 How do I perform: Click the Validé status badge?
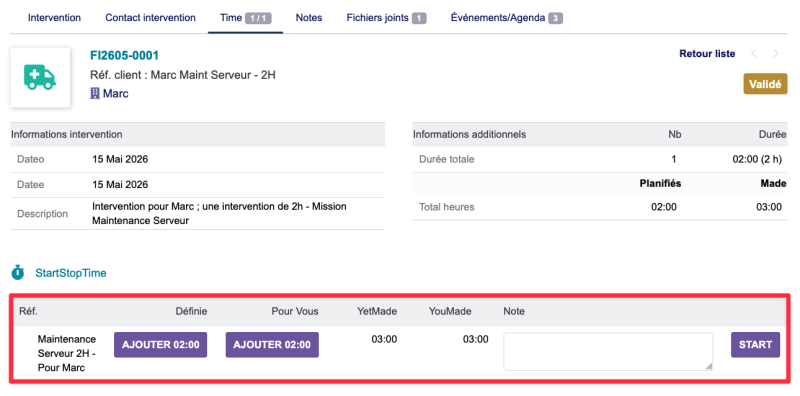[x=765, y=84]
